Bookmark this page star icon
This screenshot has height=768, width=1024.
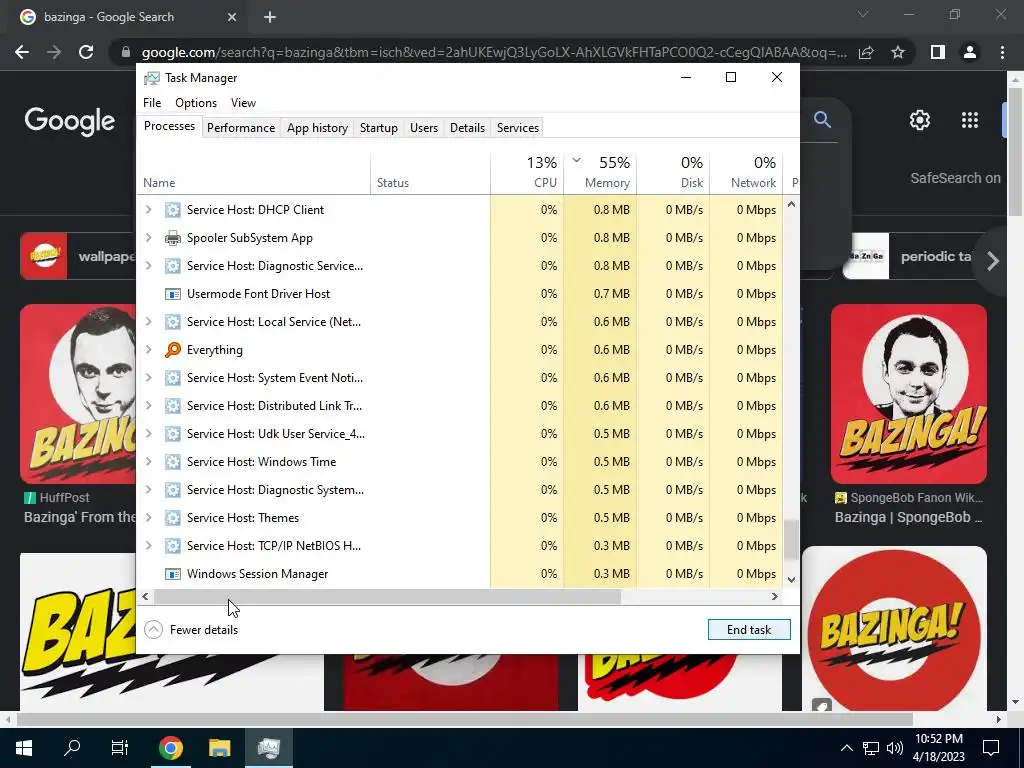click(x=898, y=52)
